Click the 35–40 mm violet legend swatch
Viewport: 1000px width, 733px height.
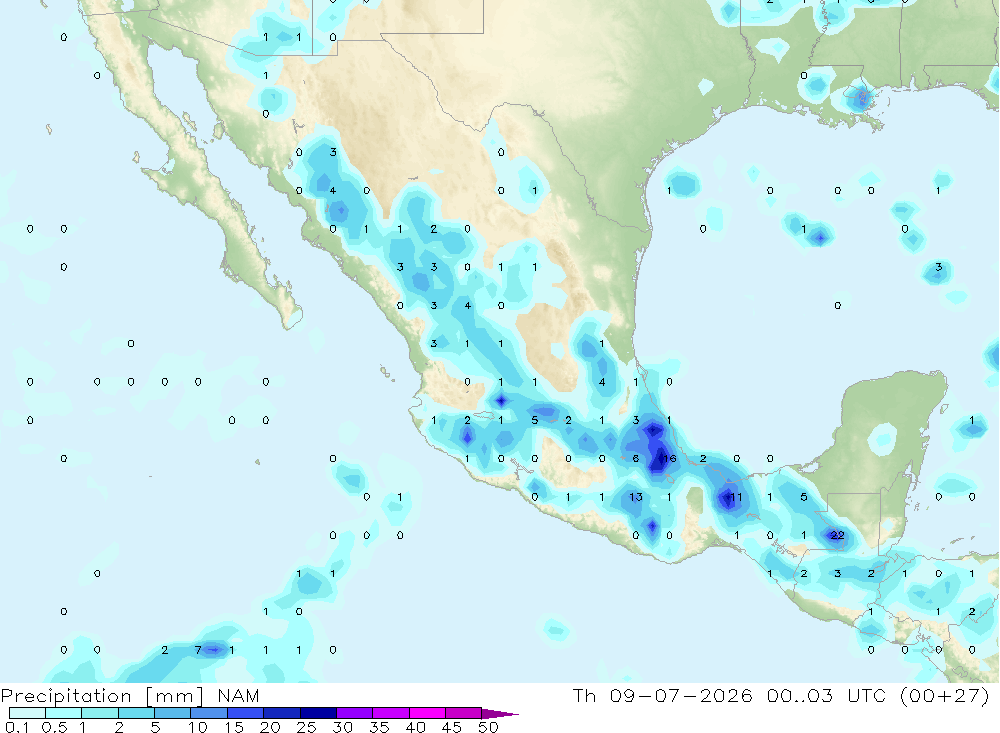pos(390,713)
